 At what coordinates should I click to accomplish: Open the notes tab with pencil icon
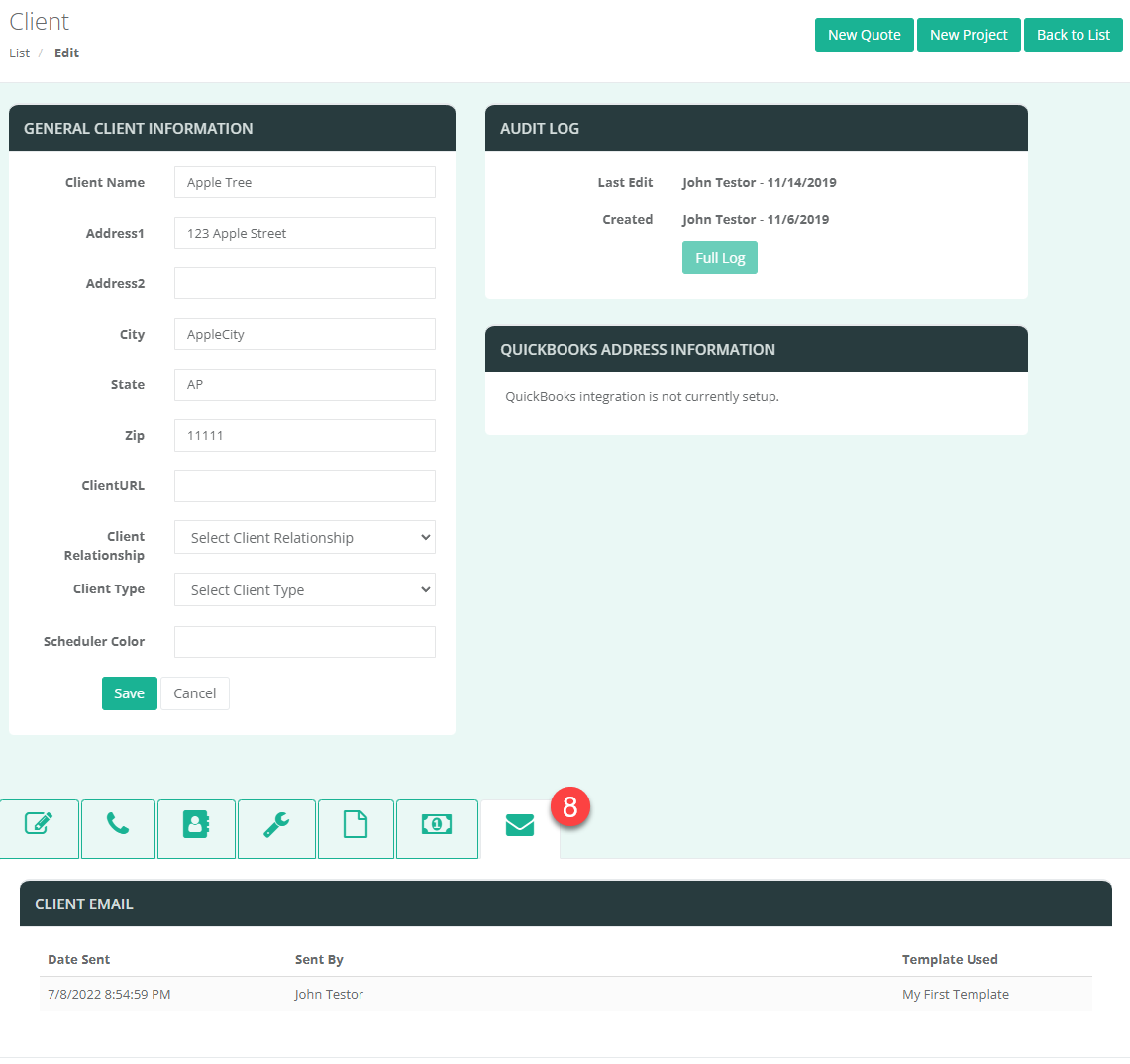(x=39, y=827)
